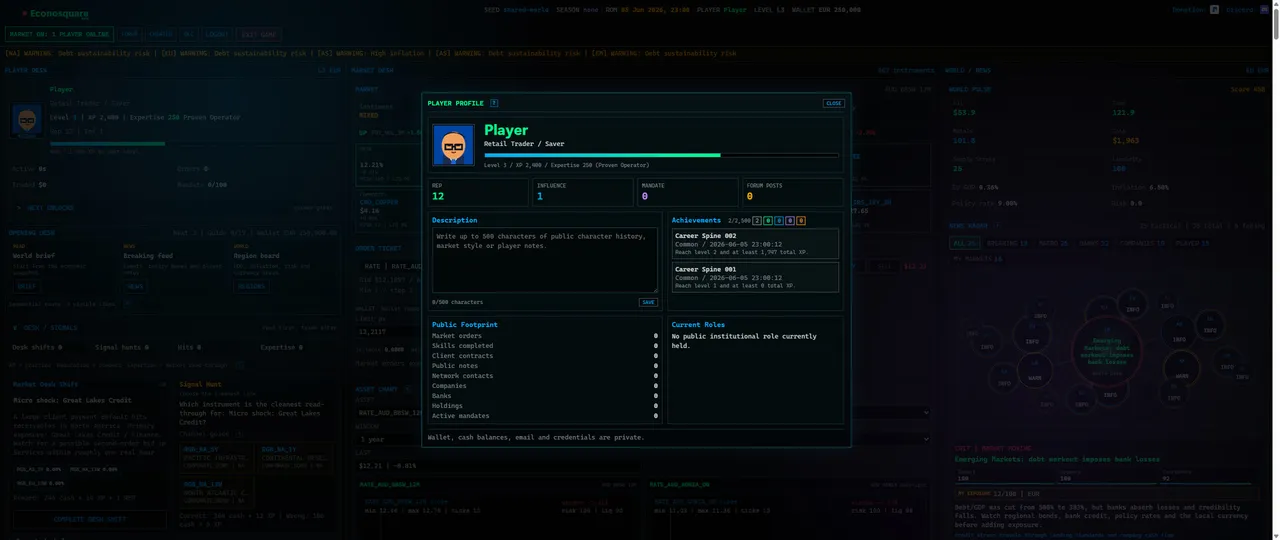Save the profile description

[x=649, y=302]
